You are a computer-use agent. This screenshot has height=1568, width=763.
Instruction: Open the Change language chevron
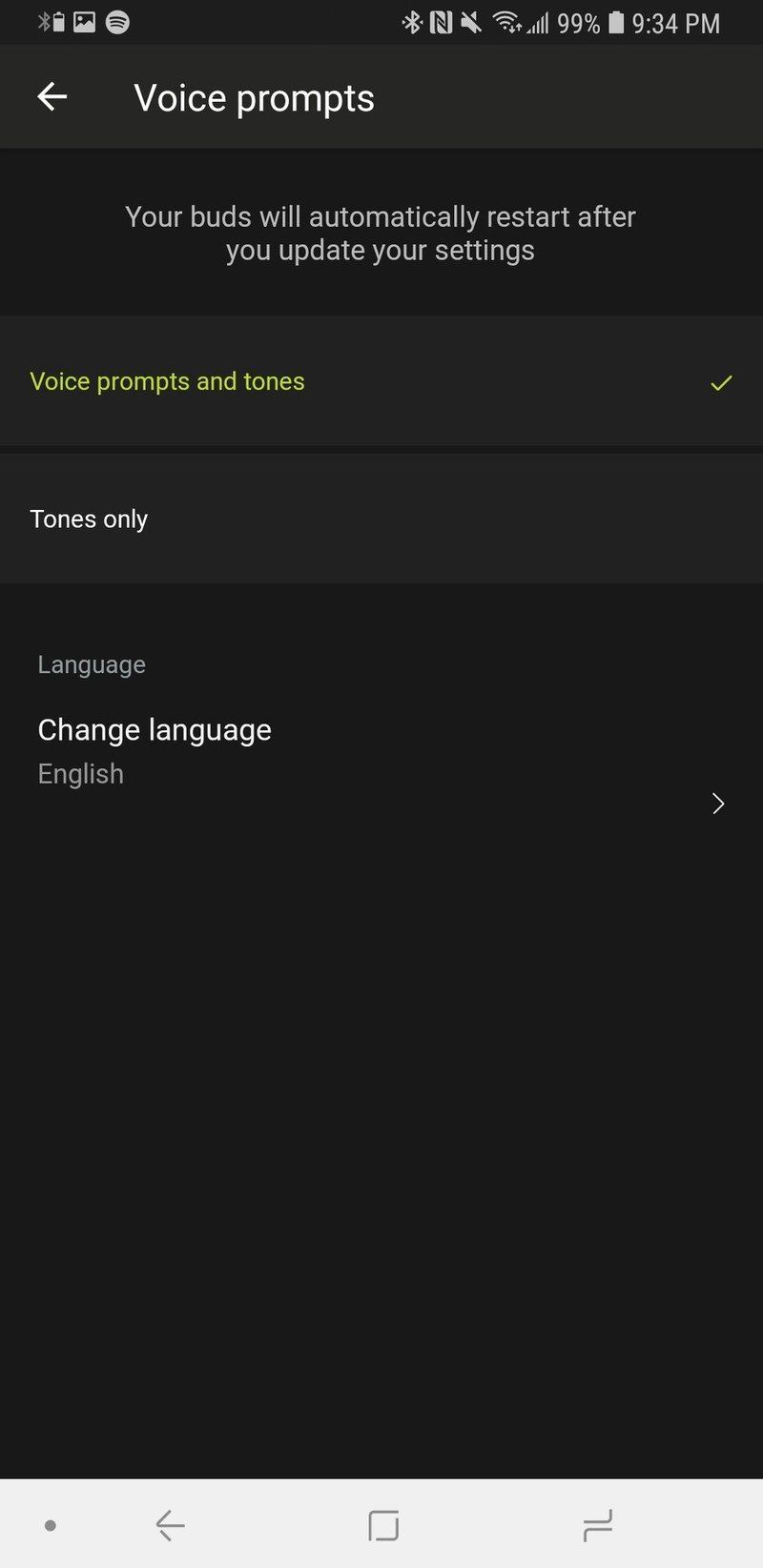[719, 804]
